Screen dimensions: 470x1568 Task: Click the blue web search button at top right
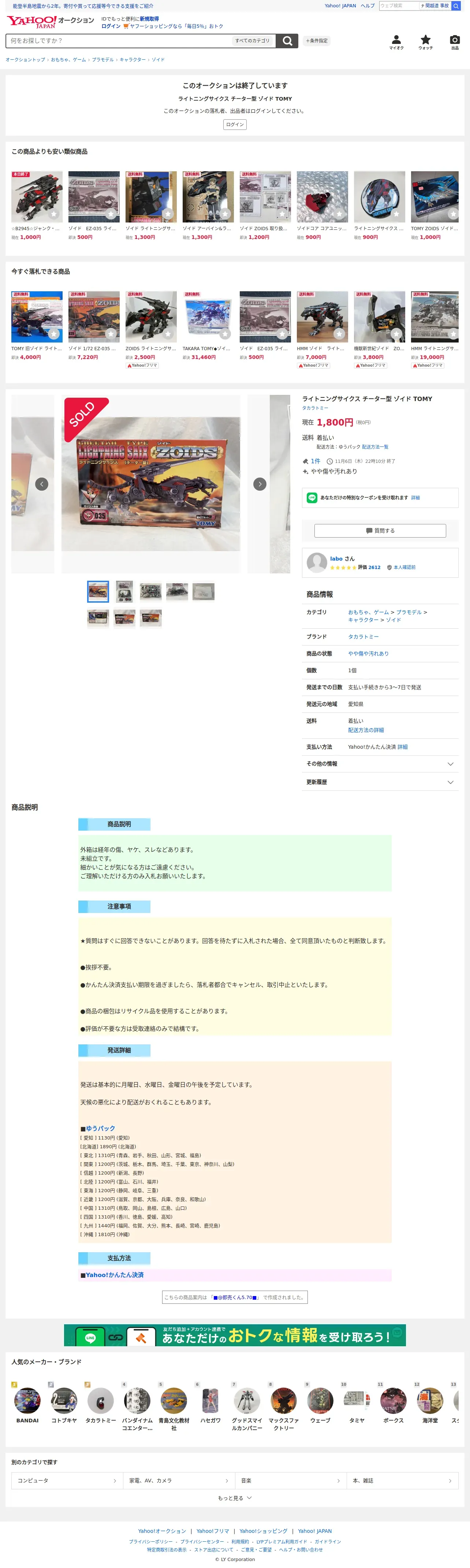[456, 6]
